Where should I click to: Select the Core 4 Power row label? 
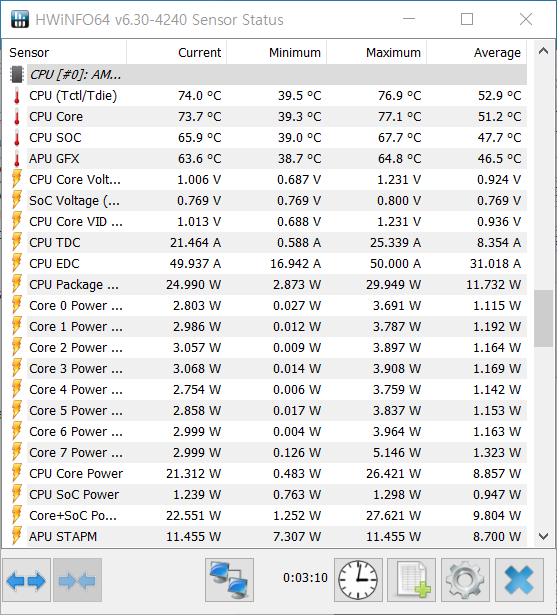click(x=76, y=389)
